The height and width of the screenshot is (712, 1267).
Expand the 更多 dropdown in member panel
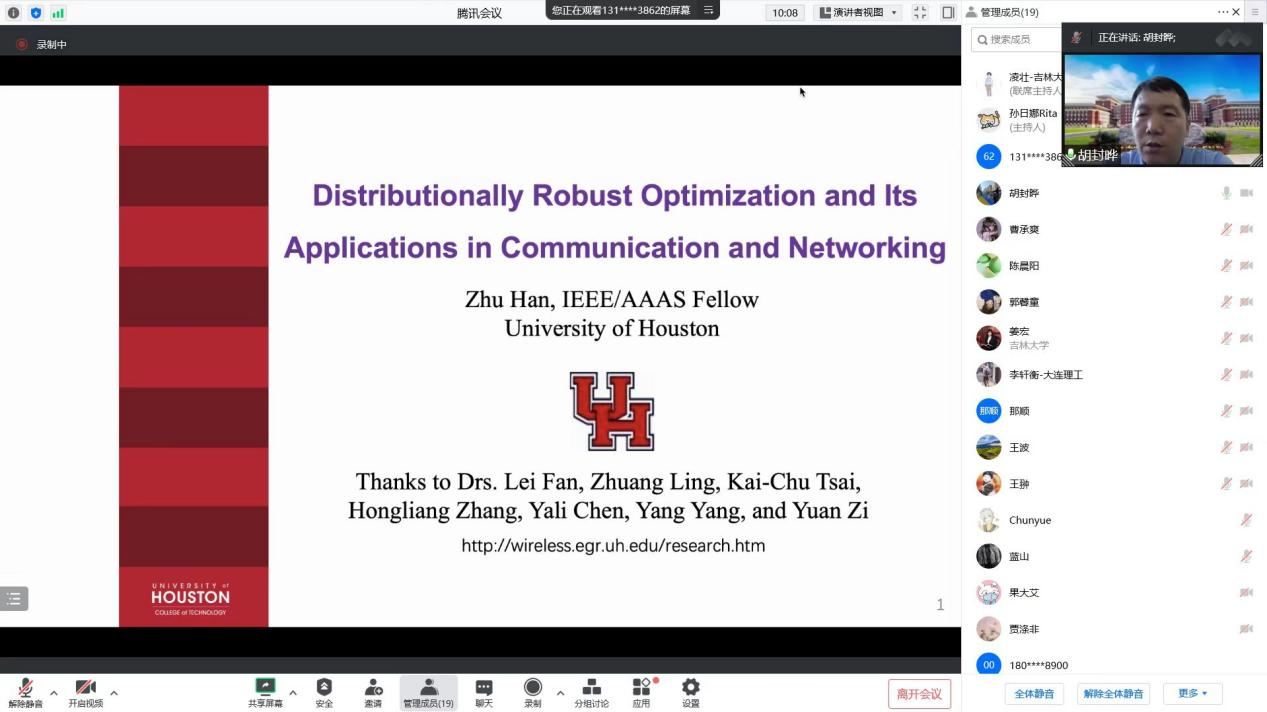pyautogui.click(x=1192, y=693)
